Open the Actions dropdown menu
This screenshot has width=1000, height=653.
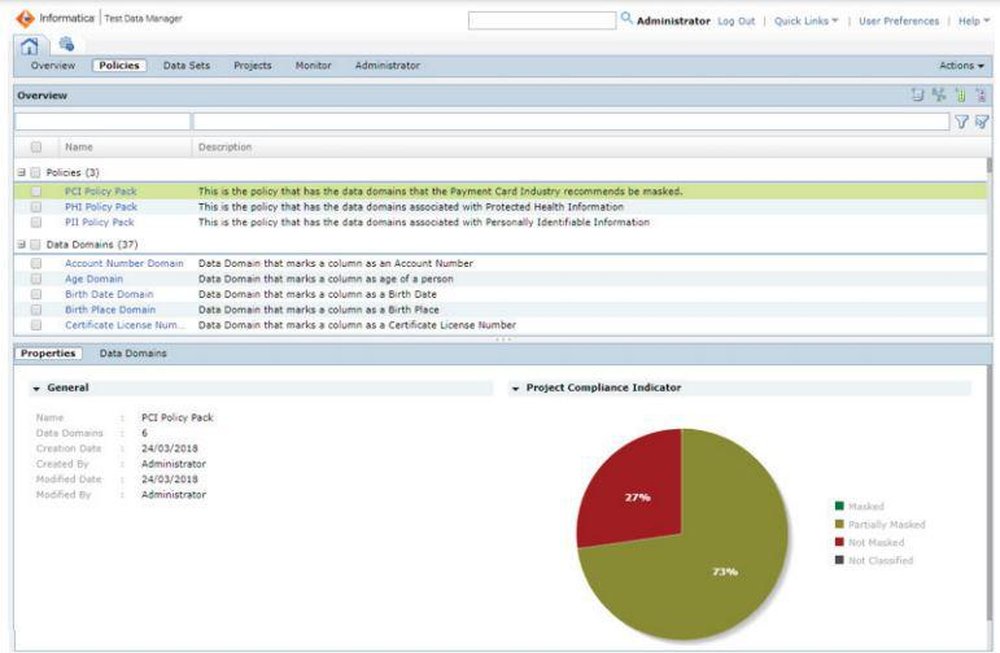coord(961,66)
